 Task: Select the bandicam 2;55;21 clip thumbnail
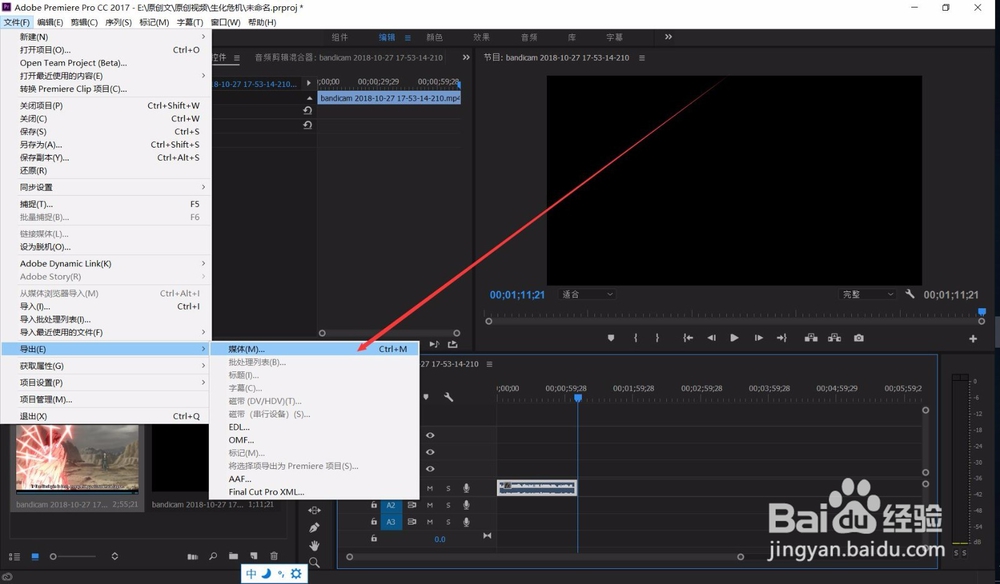pyautogui.click(x=77, y=459)
